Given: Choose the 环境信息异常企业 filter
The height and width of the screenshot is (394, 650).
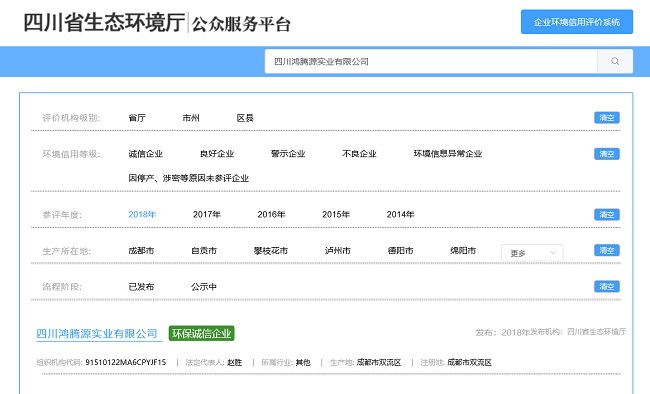Looking at the screenshot, I should tap(448, 154).
